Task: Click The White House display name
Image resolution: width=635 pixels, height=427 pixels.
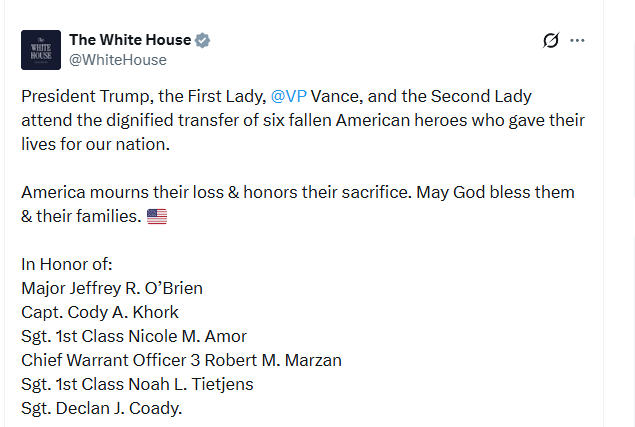Action: (x=129, y=40)
